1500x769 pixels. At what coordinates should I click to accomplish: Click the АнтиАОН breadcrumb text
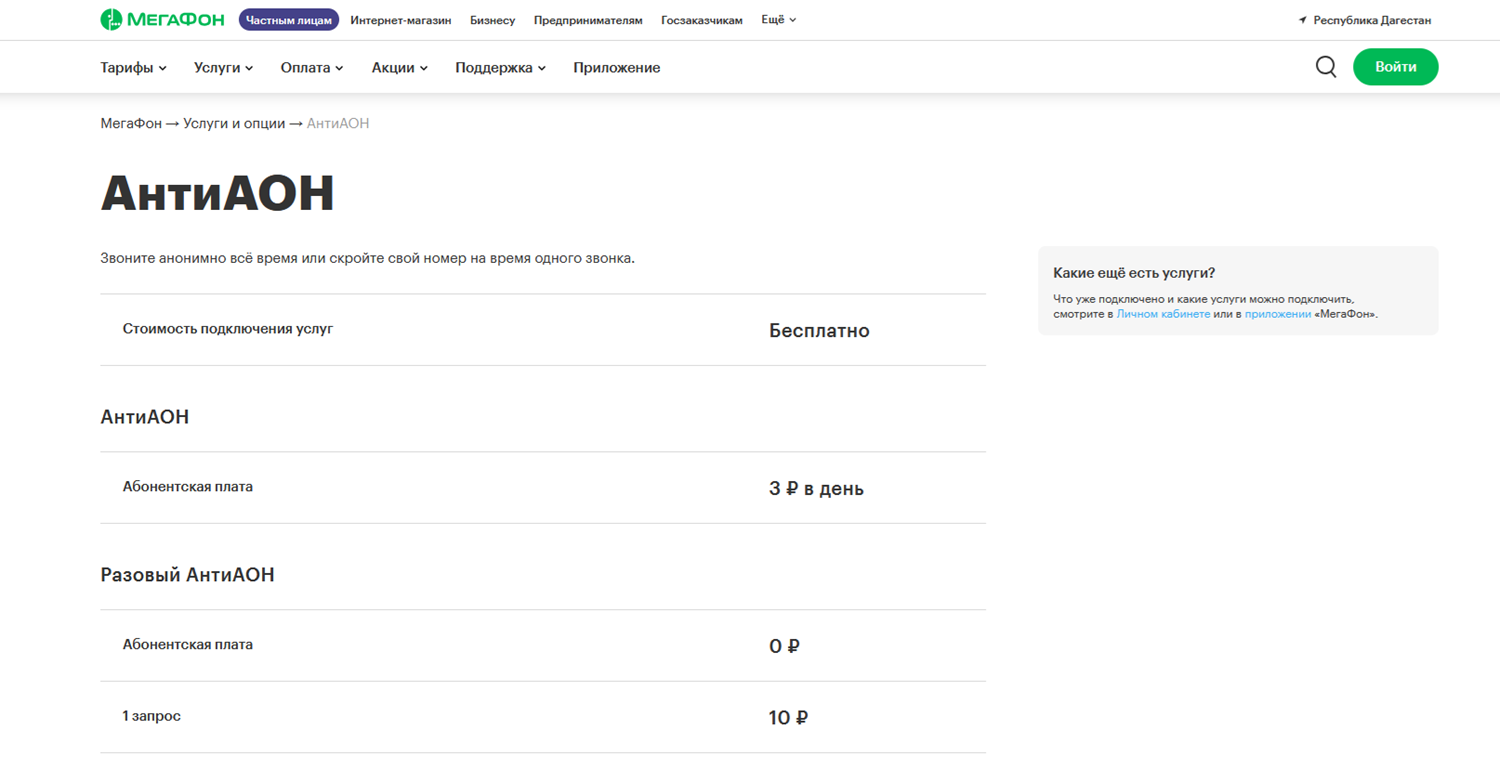(338, 124)
